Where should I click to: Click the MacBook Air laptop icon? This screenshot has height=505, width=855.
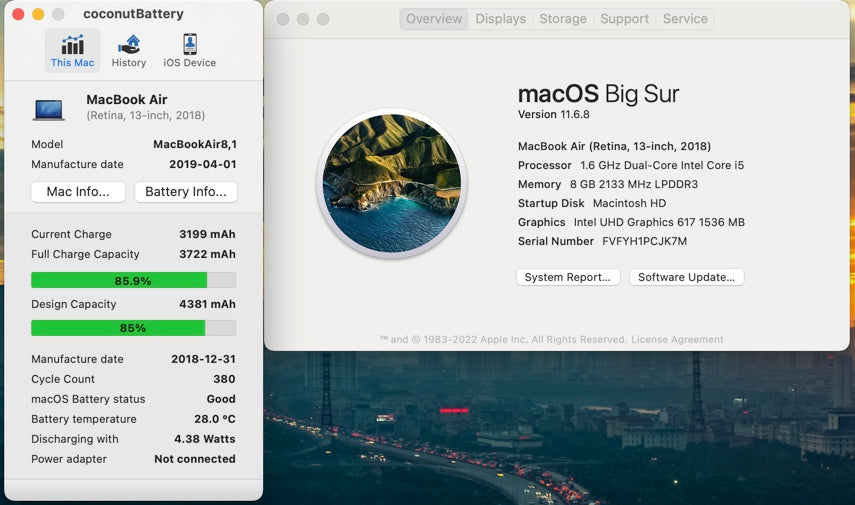tap(49, 108)
